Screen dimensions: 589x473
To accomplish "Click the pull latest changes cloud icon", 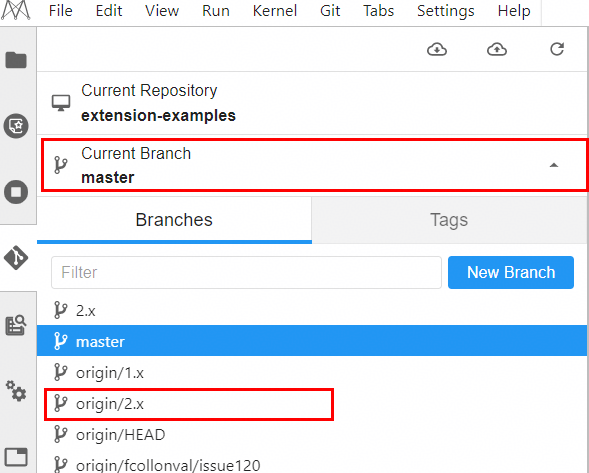I will click(437, 49).
